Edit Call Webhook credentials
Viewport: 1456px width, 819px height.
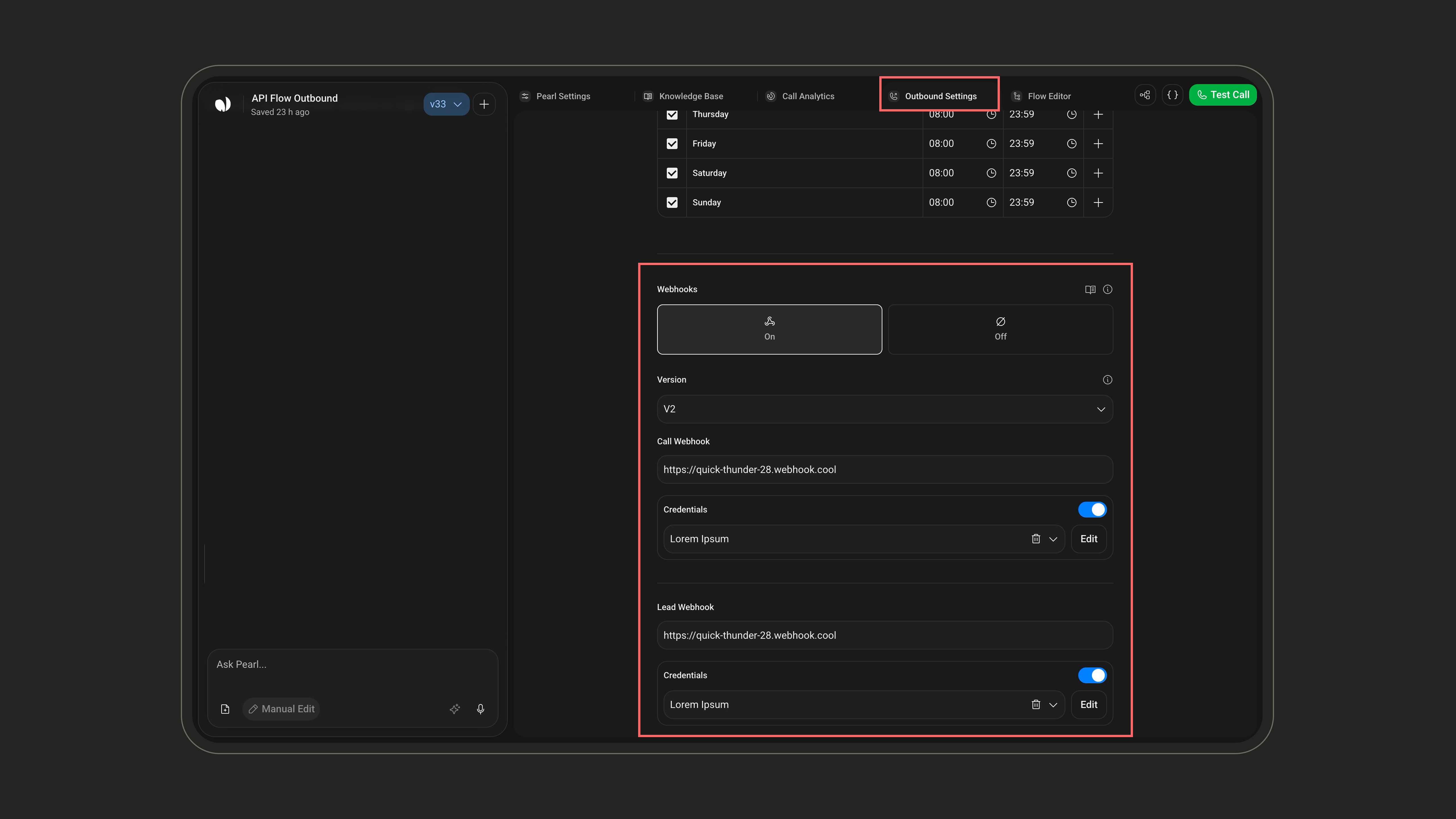click(1089, 539)
